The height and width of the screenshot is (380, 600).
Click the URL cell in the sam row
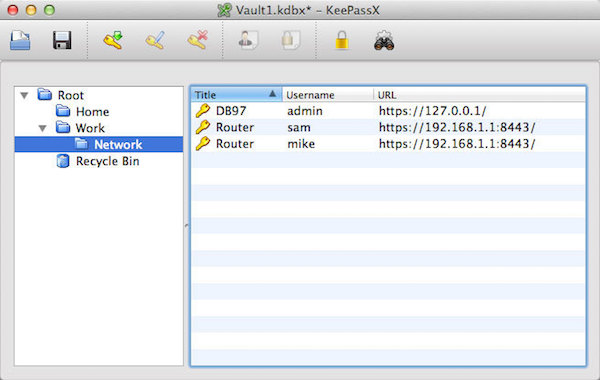coord(457,127)
